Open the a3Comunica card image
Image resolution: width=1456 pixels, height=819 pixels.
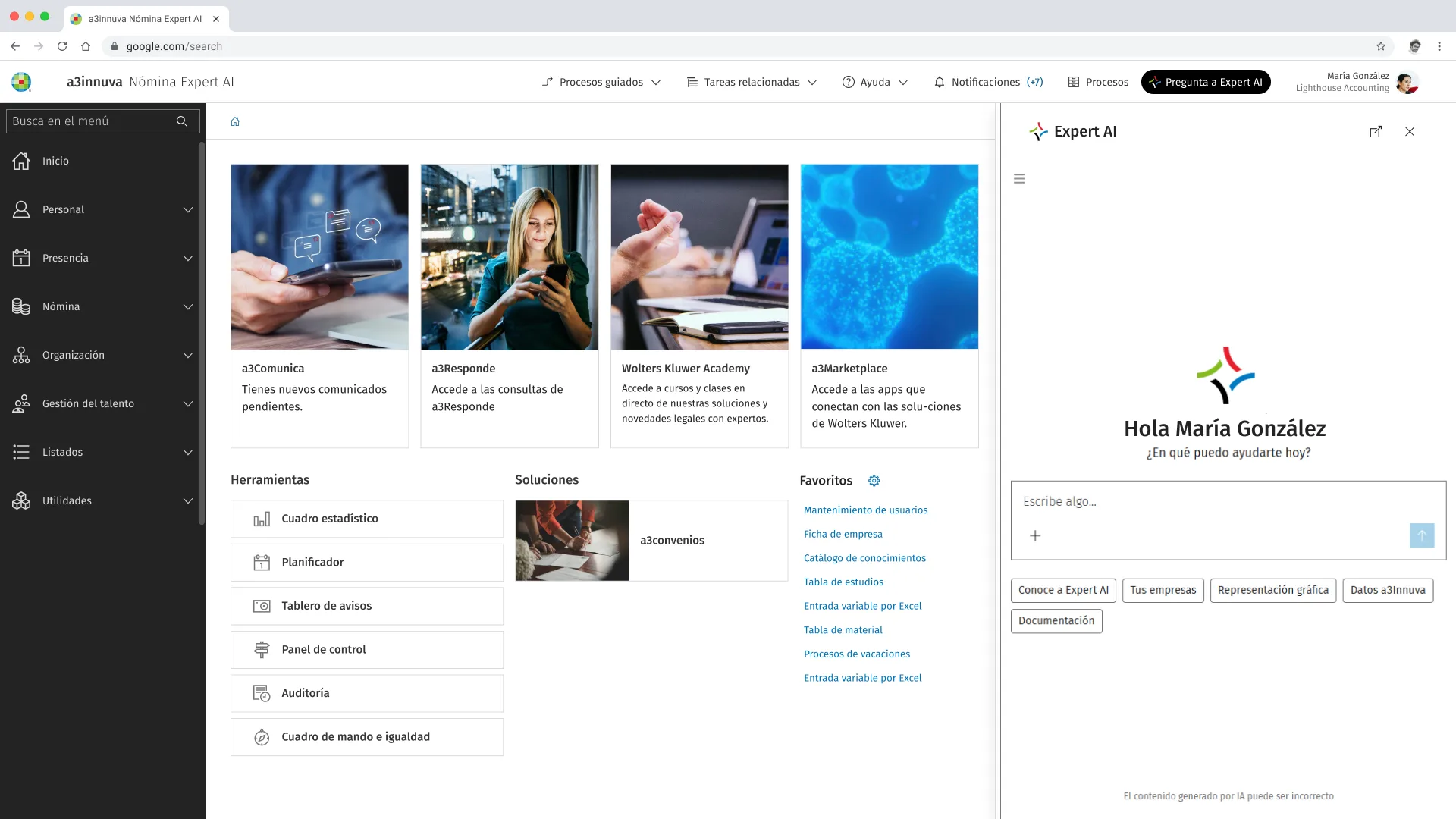click(319, 257)
